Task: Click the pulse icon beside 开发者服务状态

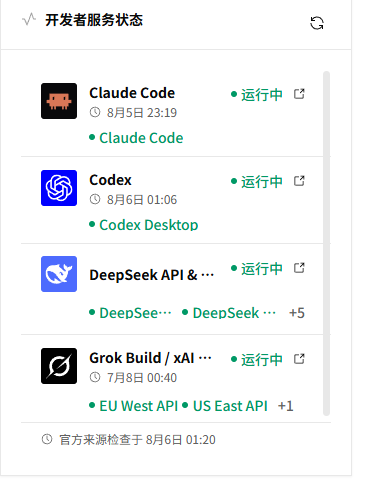Action: coord(29,19)
